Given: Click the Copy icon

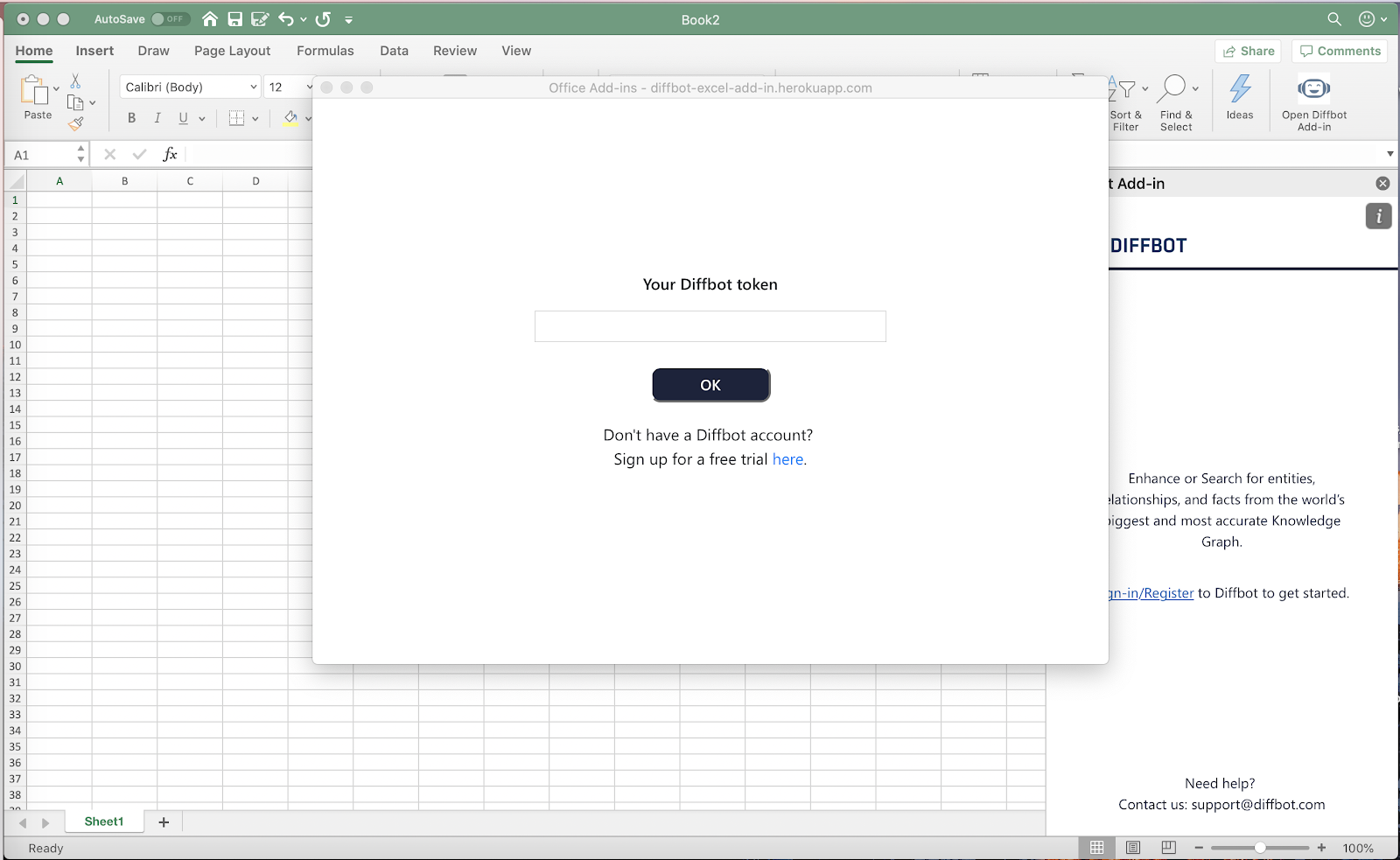Looking at the screenshot, I should 75,102.
